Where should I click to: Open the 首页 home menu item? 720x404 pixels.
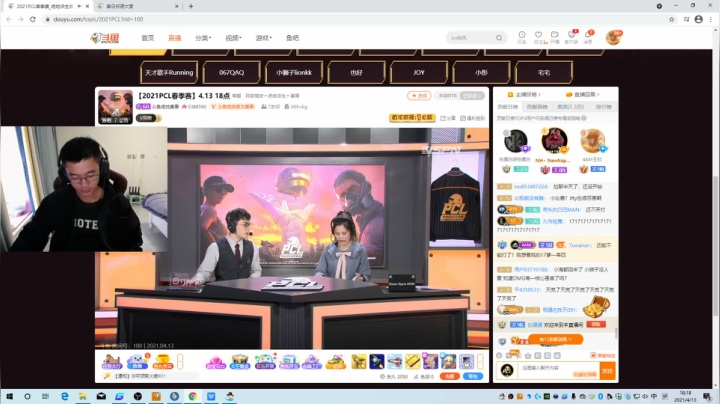coord(147,38)
